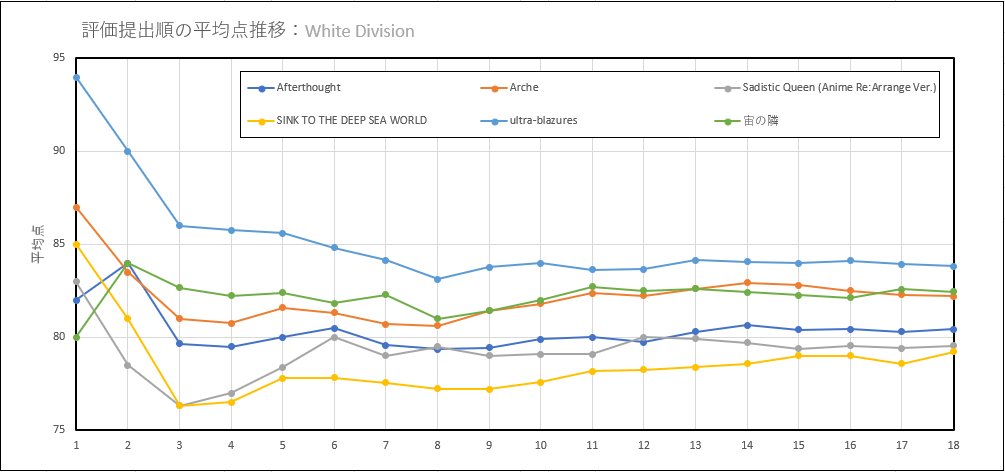
Task: Click the horizontal axis label 9
Action: [x=489, y=444]
